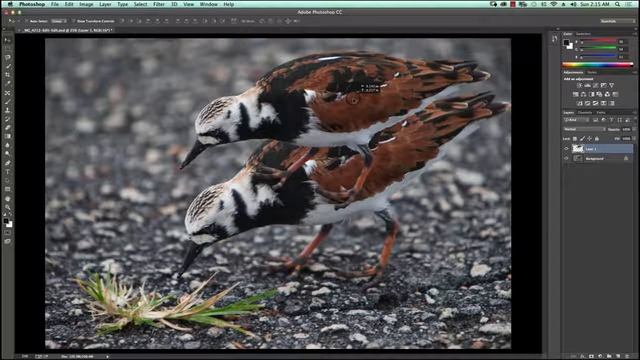
Task: Select the Quick Selection tool
Action: click(x=7, y=66)
